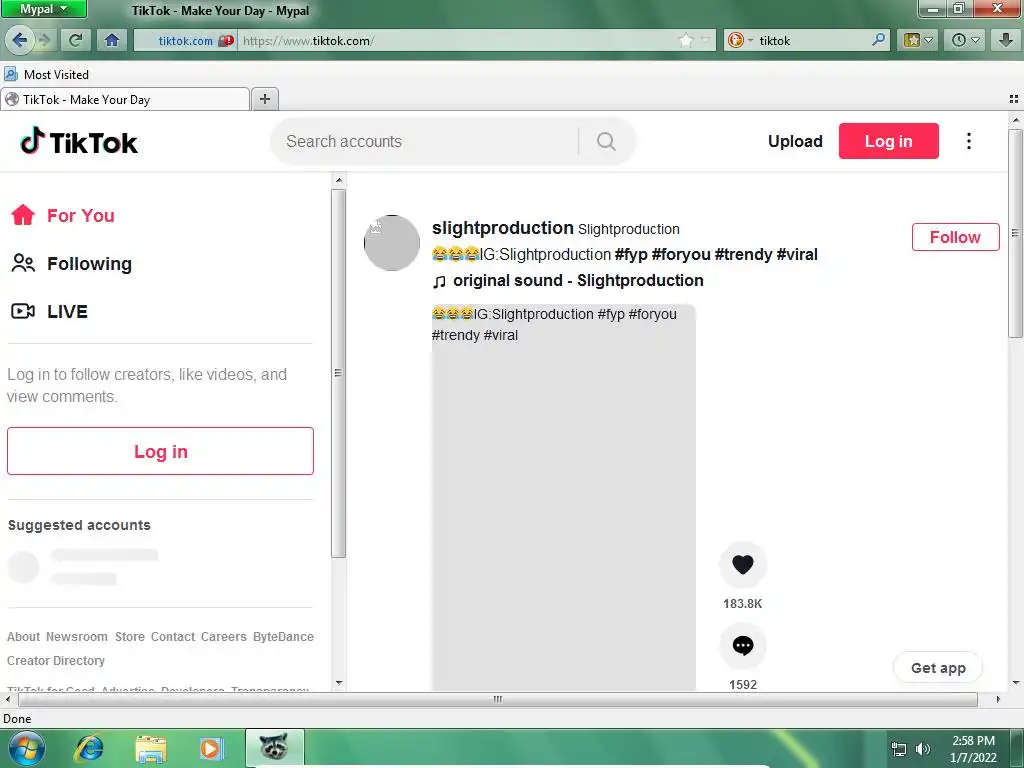Image resolution: width=1024 pixels, height=768 pixels.
Task: Click the site identity warning icon beside tiktok.com
Action: click(x=226, y=40)
